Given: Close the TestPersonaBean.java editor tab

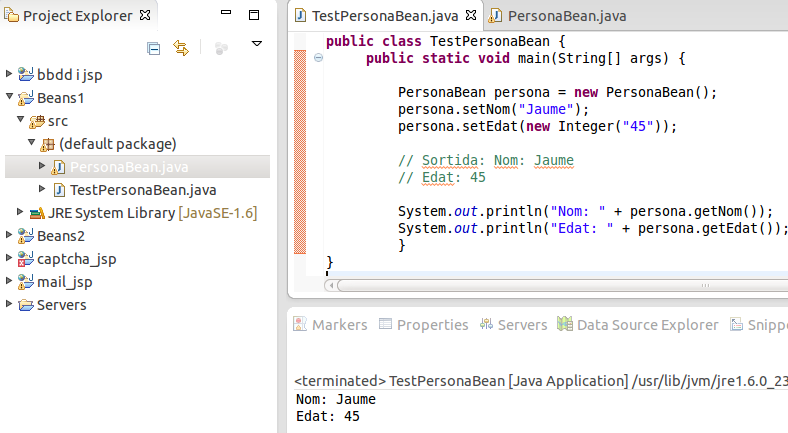Looking at the screenshot, I should click(471, 16).
